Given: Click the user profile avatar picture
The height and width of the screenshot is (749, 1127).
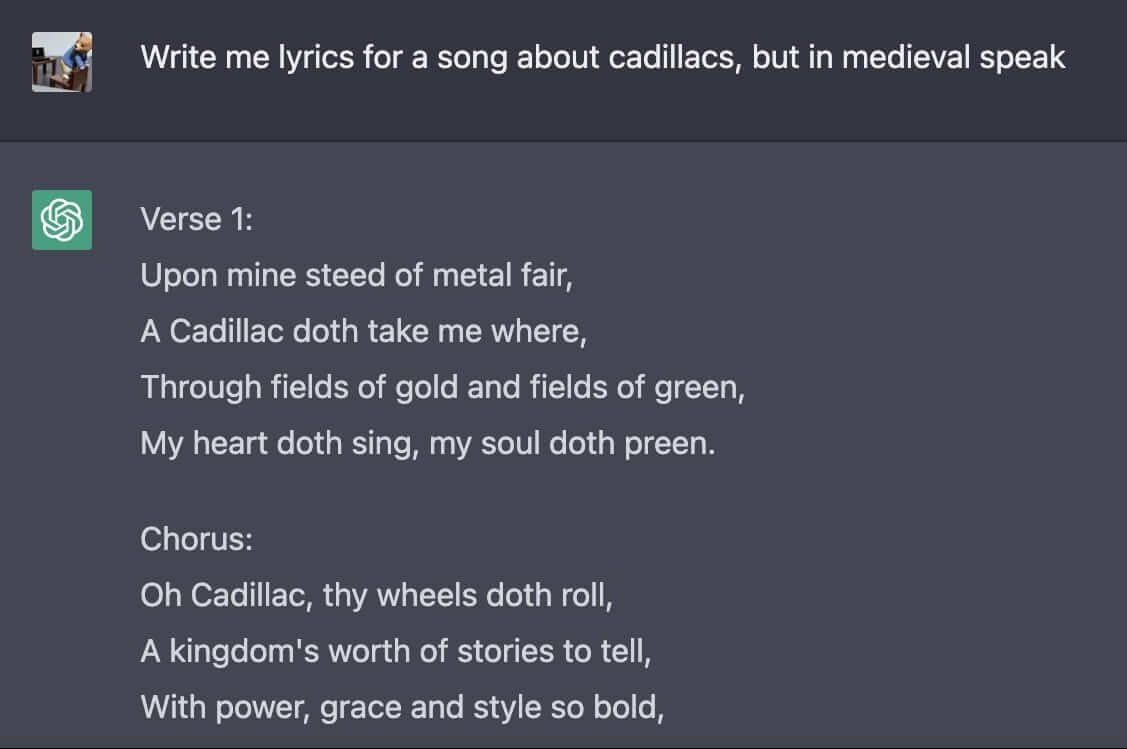Looking at the screenshot, I should pyautogui.click(x=62, y=62).
